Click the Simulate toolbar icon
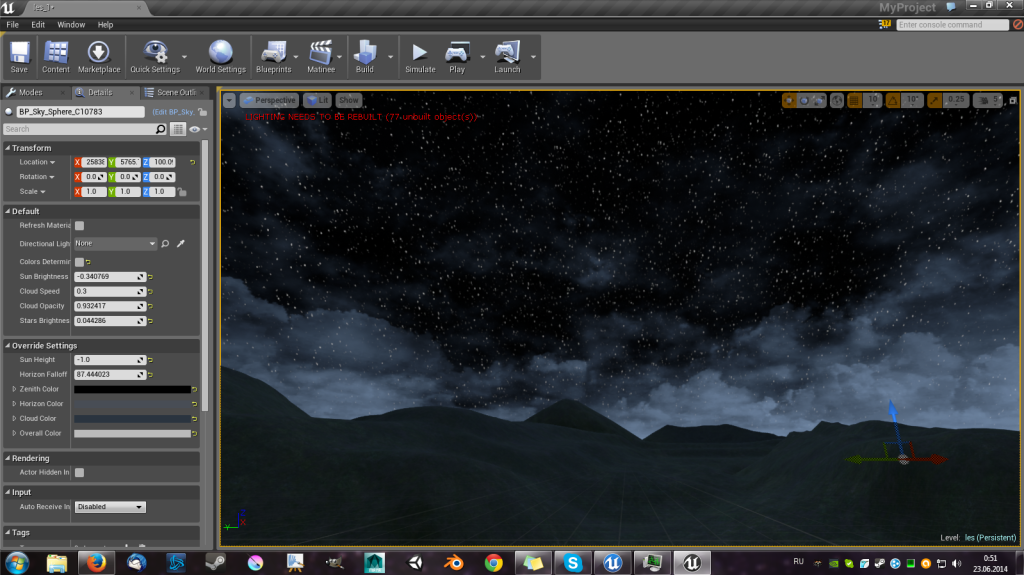 click(x=420, y=55)
